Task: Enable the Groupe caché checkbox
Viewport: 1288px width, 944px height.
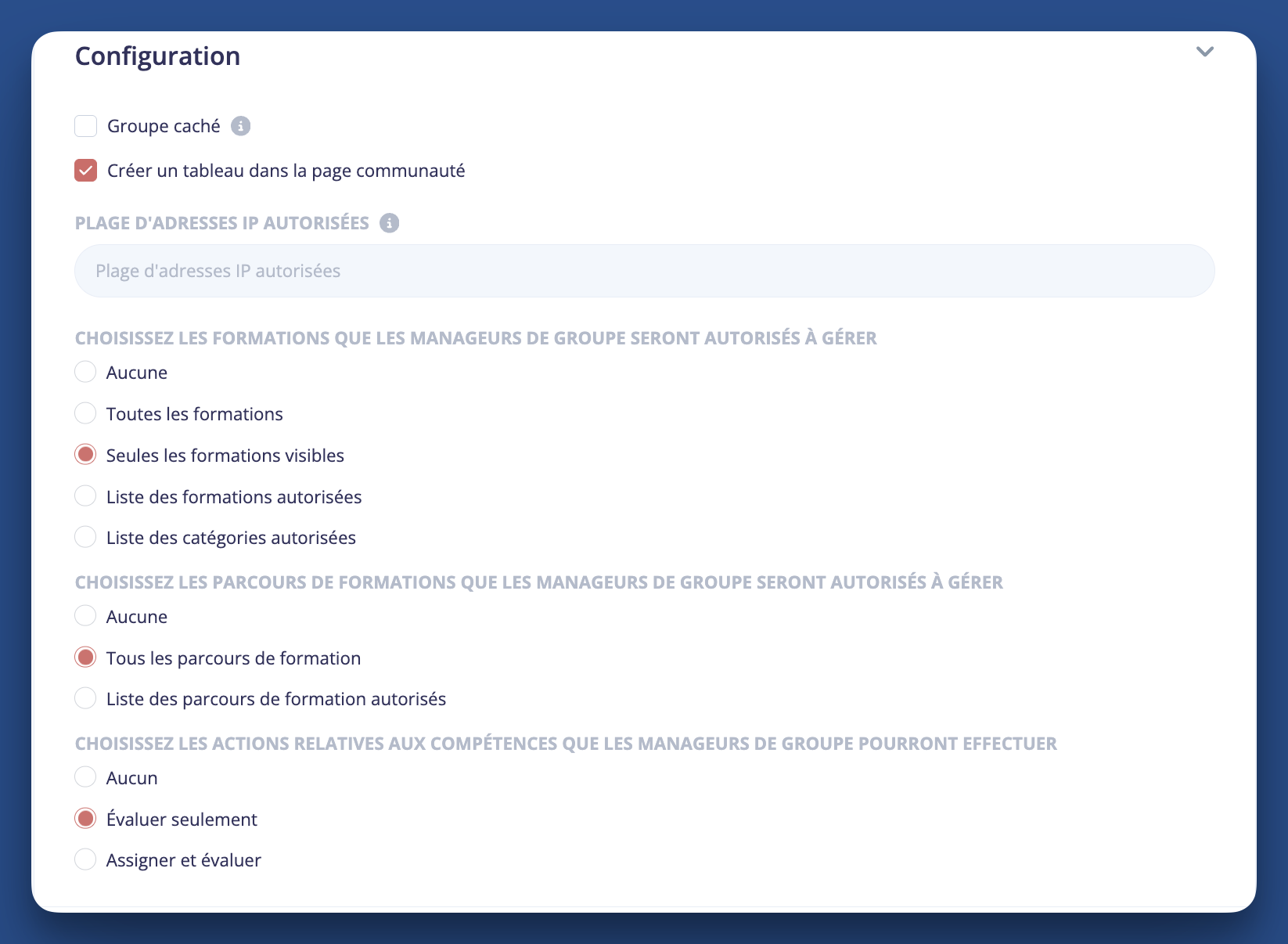Action: pyautogui.click(x=86, y=126)
